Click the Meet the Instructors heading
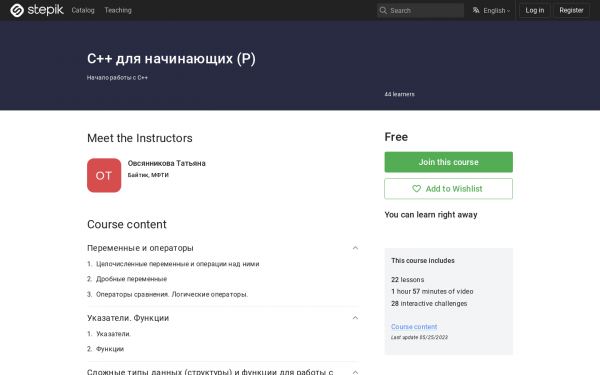This screenshot has width=600, height=375. pos(140,138)
